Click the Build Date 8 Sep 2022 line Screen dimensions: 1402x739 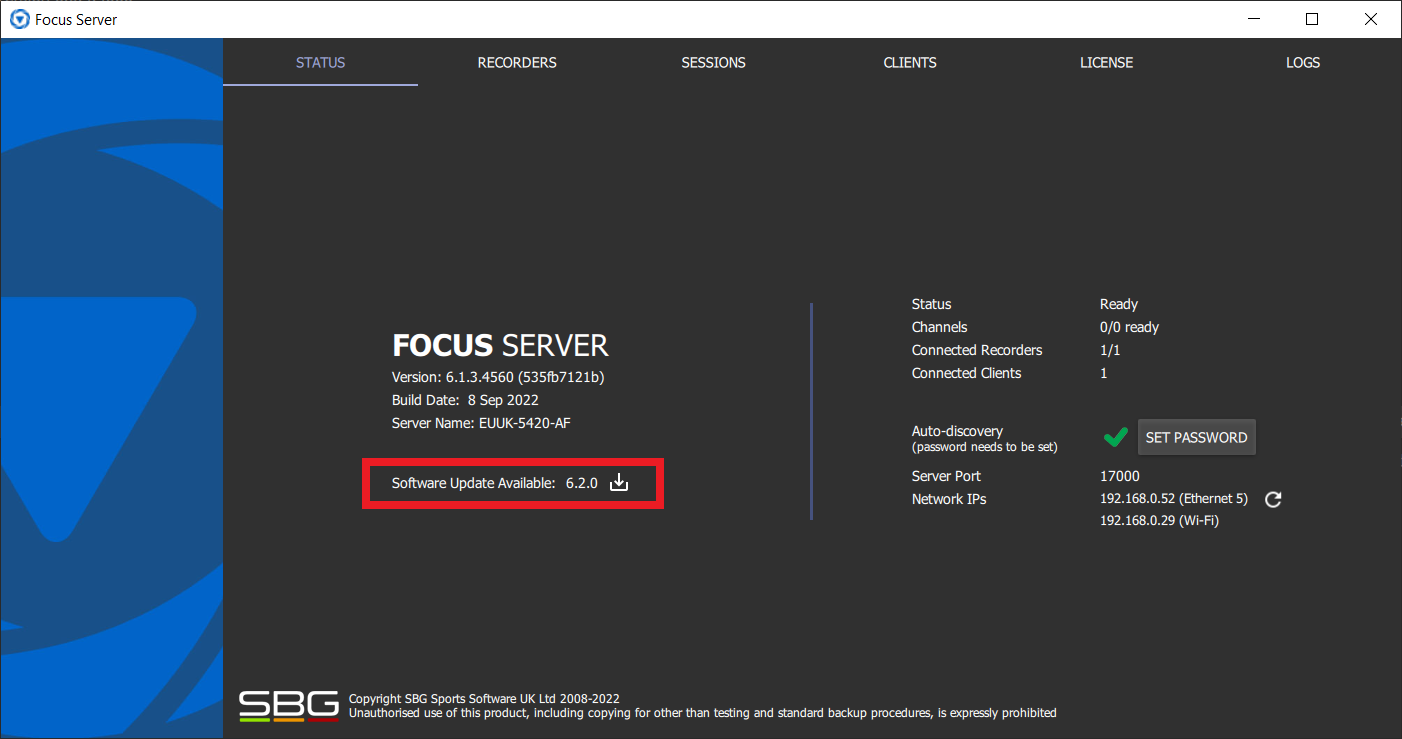(x=465, y=400)
